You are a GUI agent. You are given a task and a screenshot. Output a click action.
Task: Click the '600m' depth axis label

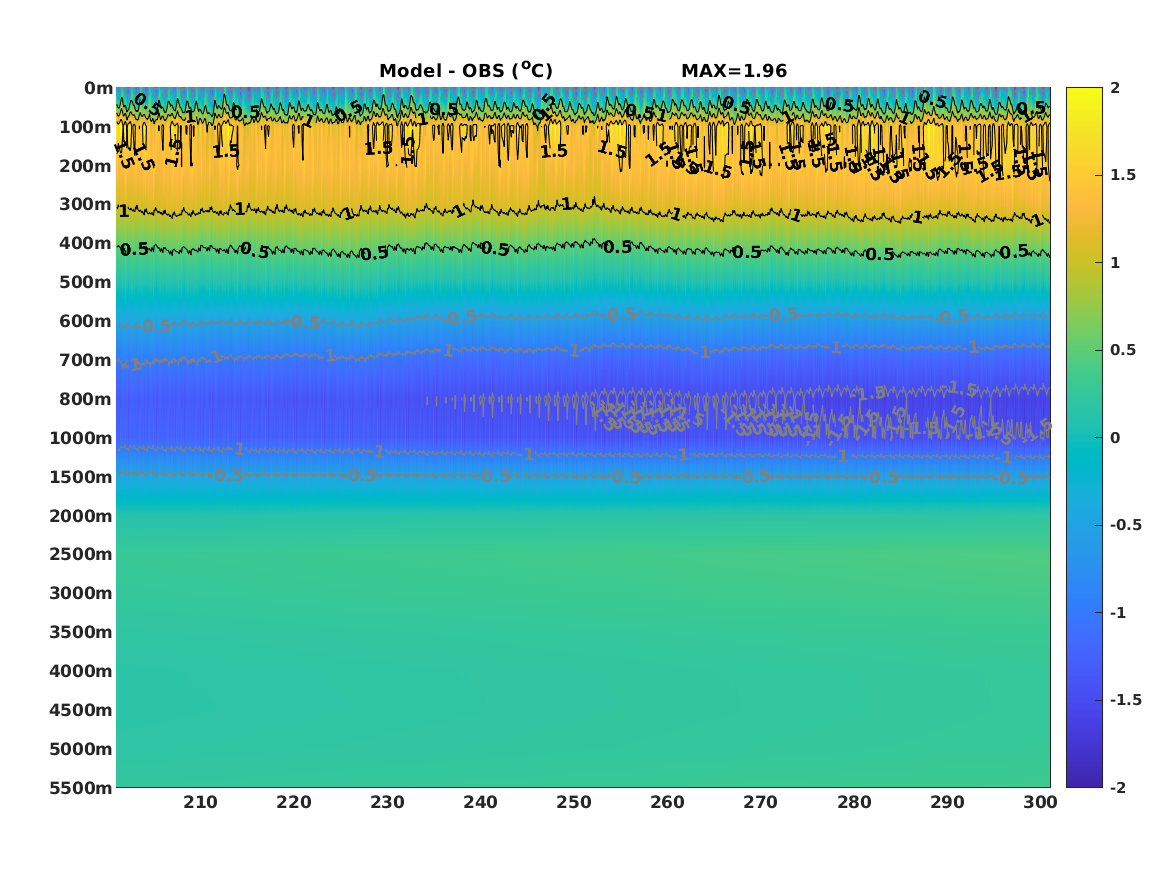86,321
